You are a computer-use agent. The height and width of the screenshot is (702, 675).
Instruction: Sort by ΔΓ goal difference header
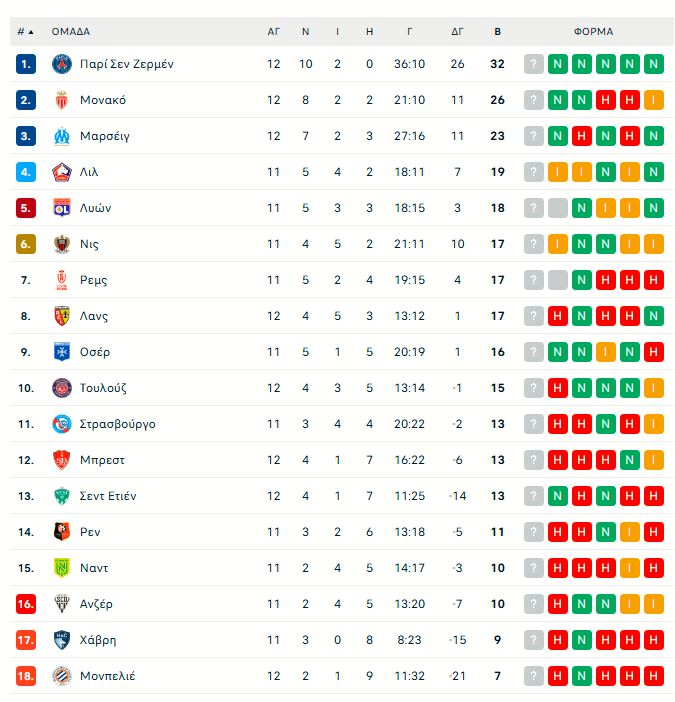pos(458,31)
